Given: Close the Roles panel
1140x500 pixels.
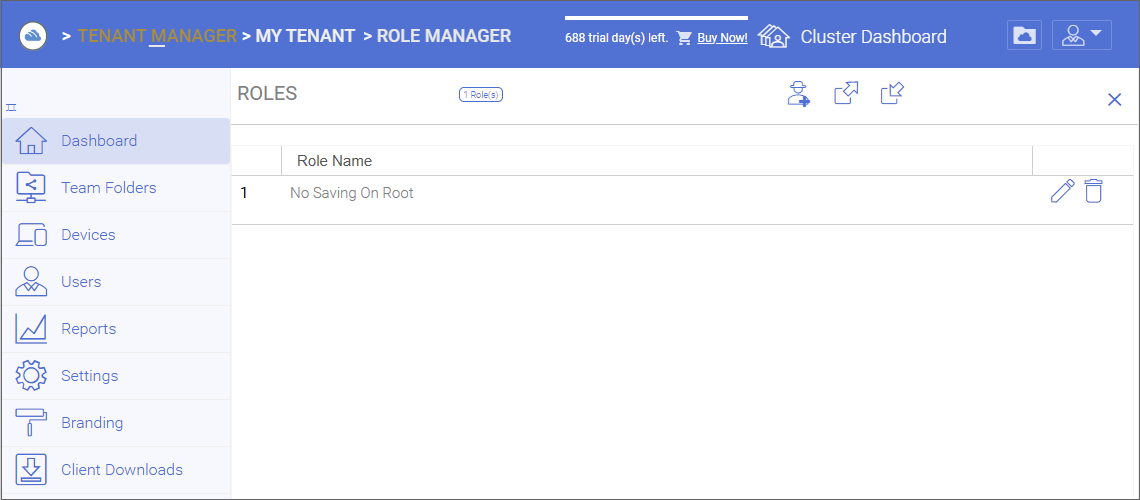Looking at the screenshot, I should (x=1115, y=100).
